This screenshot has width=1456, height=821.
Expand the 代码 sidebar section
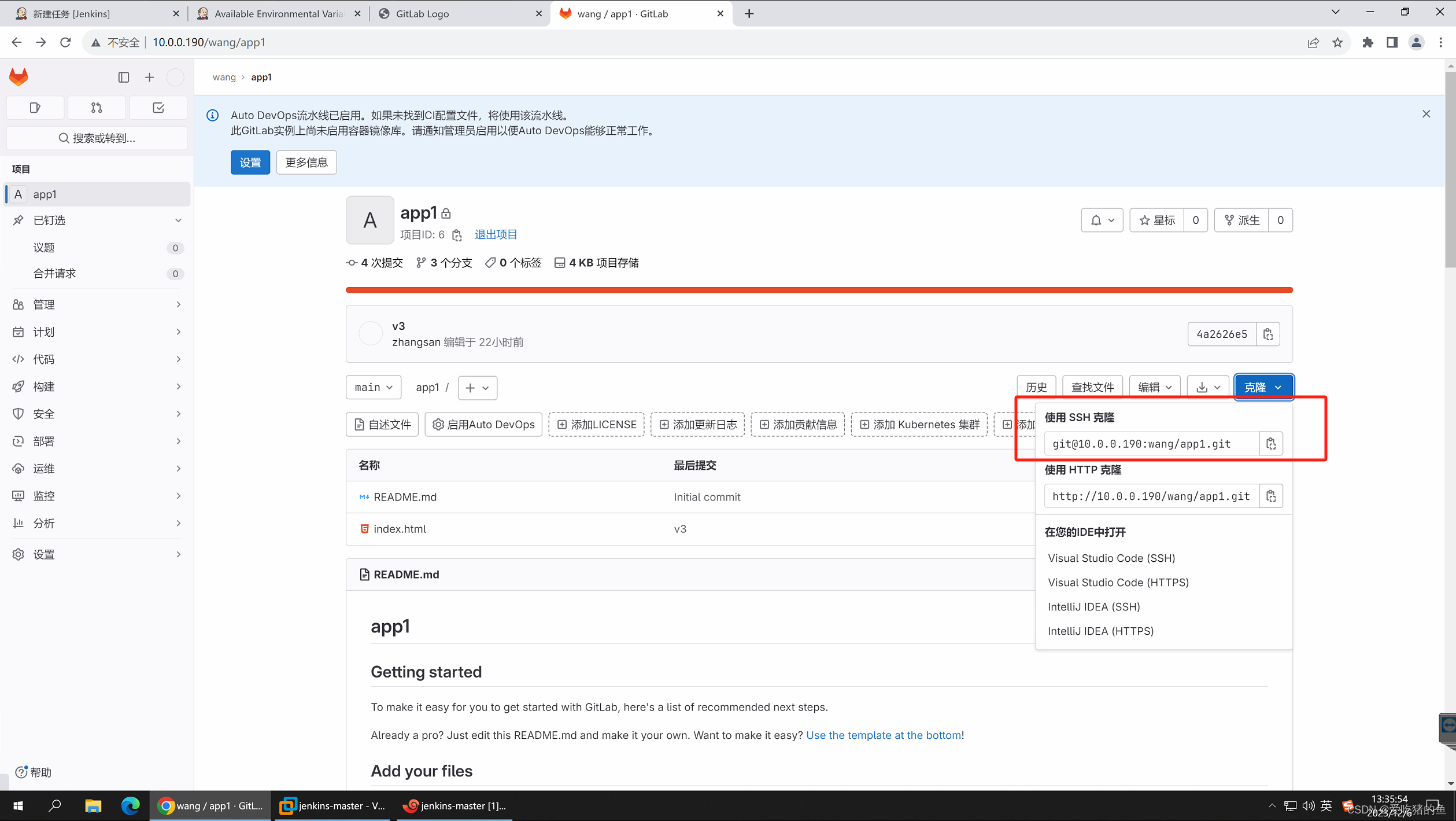pos(97,359)
